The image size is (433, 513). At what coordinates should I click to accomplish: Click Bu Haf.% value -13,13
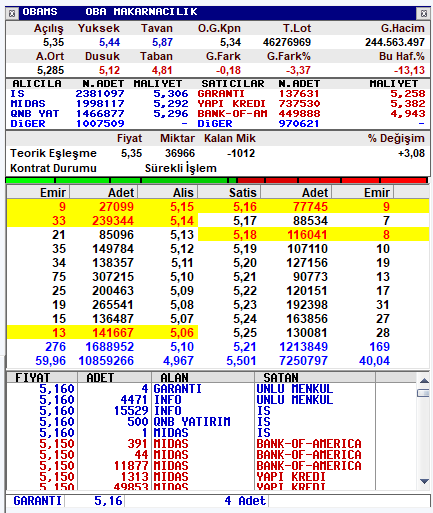click(409, 70)
